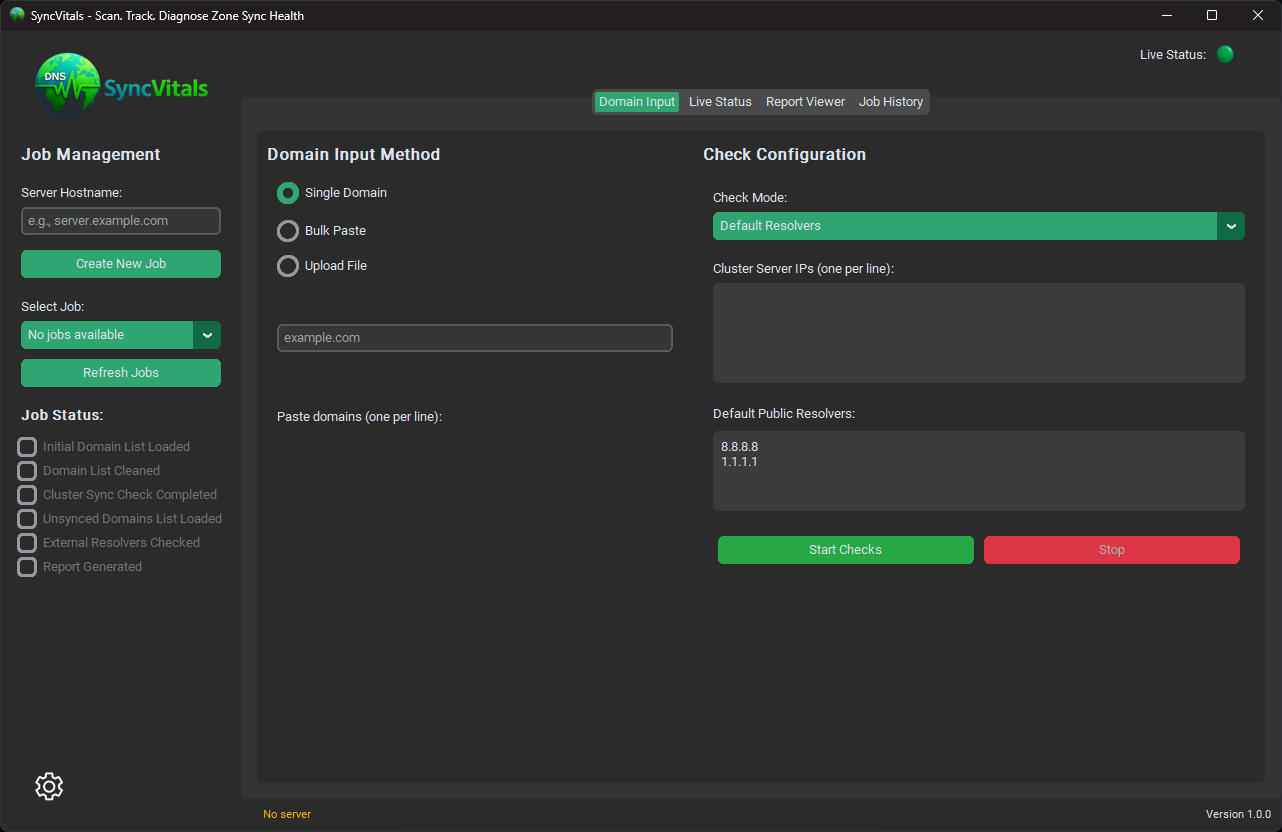This screenshot has width=1282, height=832.
Task: Open the Select Job dropdown
Action: click(x=121, y=335)
